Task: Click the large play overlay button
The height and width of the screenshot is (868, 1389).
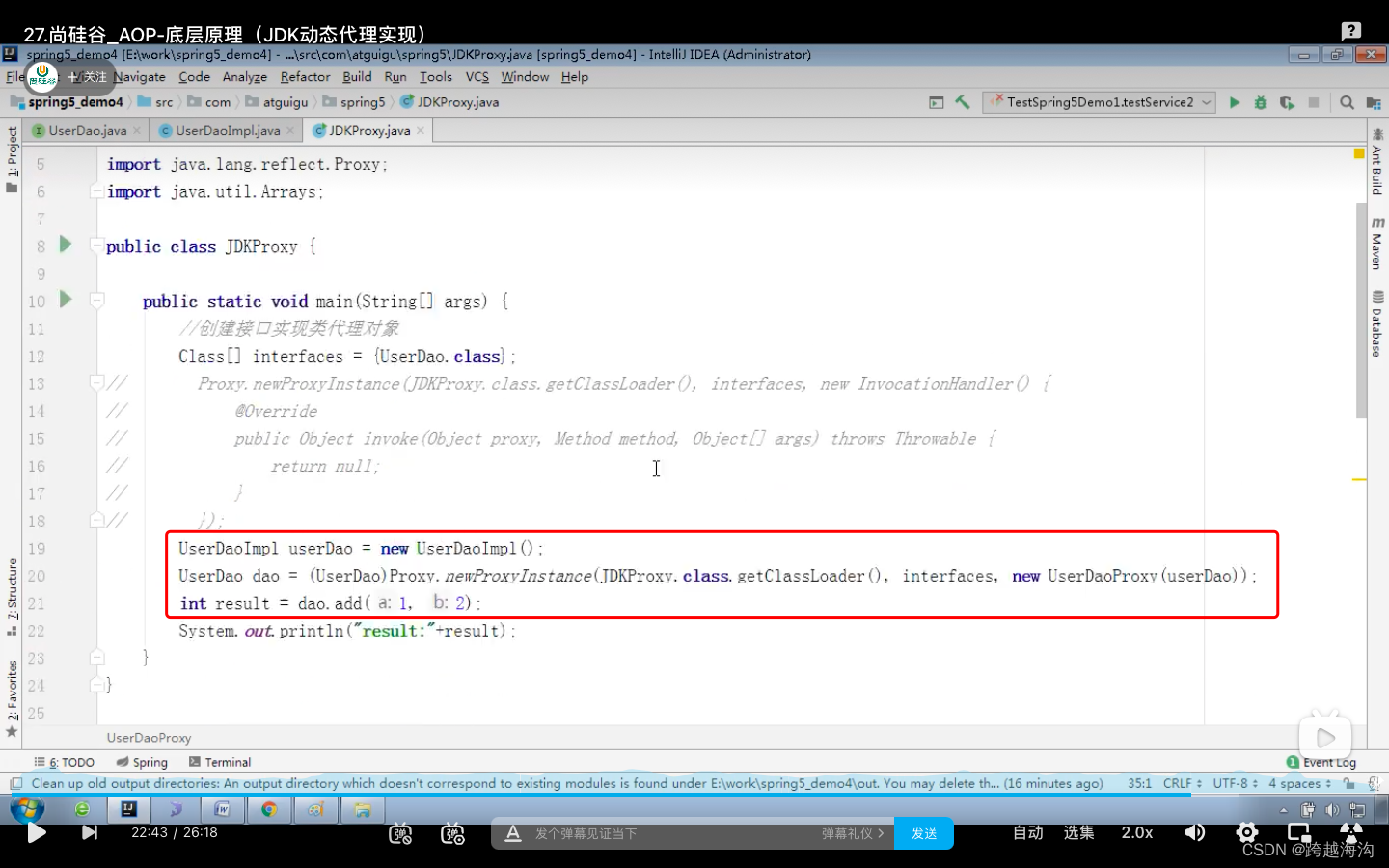Action: pos(1325,738)
